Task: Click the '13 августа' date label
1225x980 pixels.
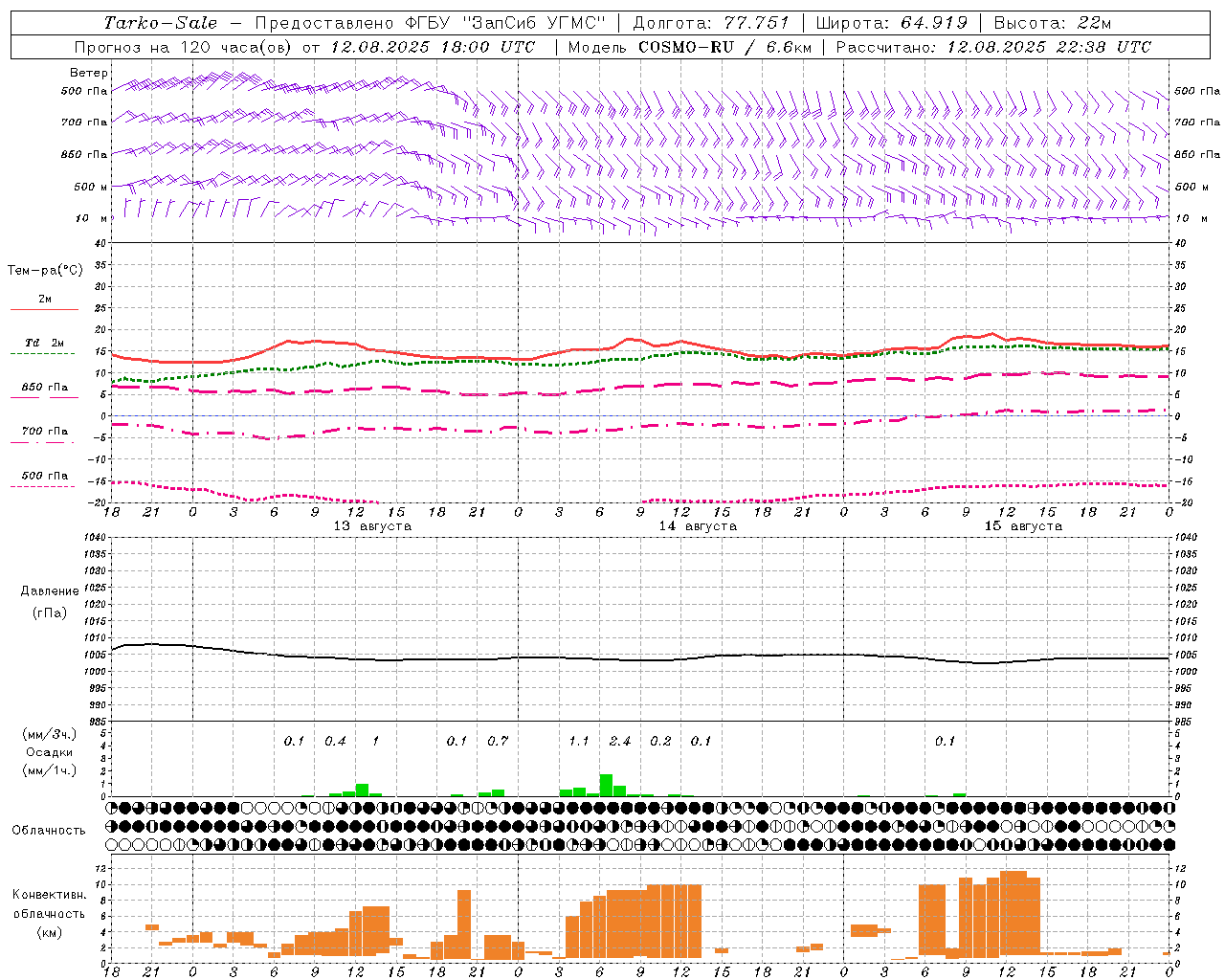Action: point(372,526)
